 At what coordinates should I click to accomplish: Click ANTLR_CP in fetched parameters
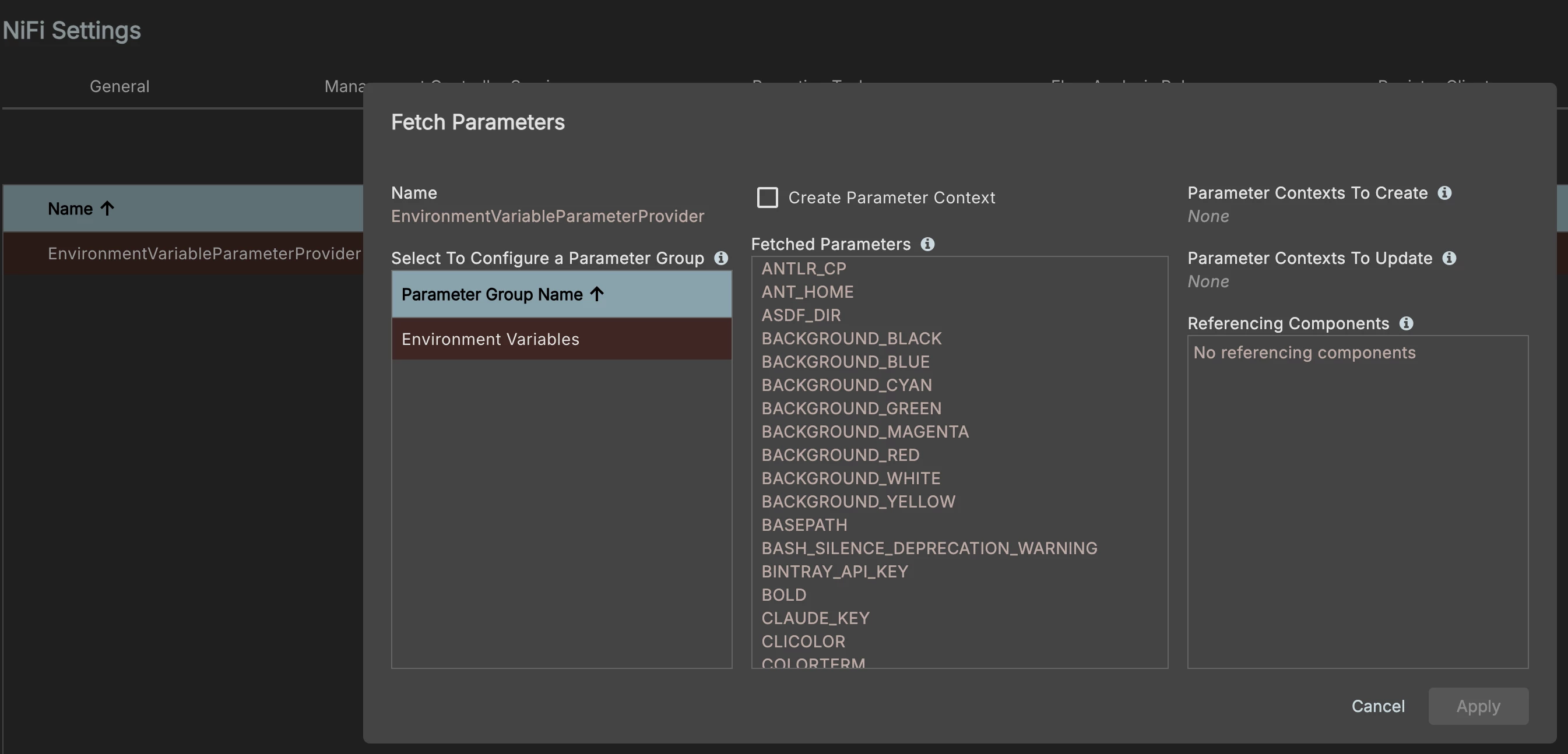pyautogui.click(x=803, y=269)
